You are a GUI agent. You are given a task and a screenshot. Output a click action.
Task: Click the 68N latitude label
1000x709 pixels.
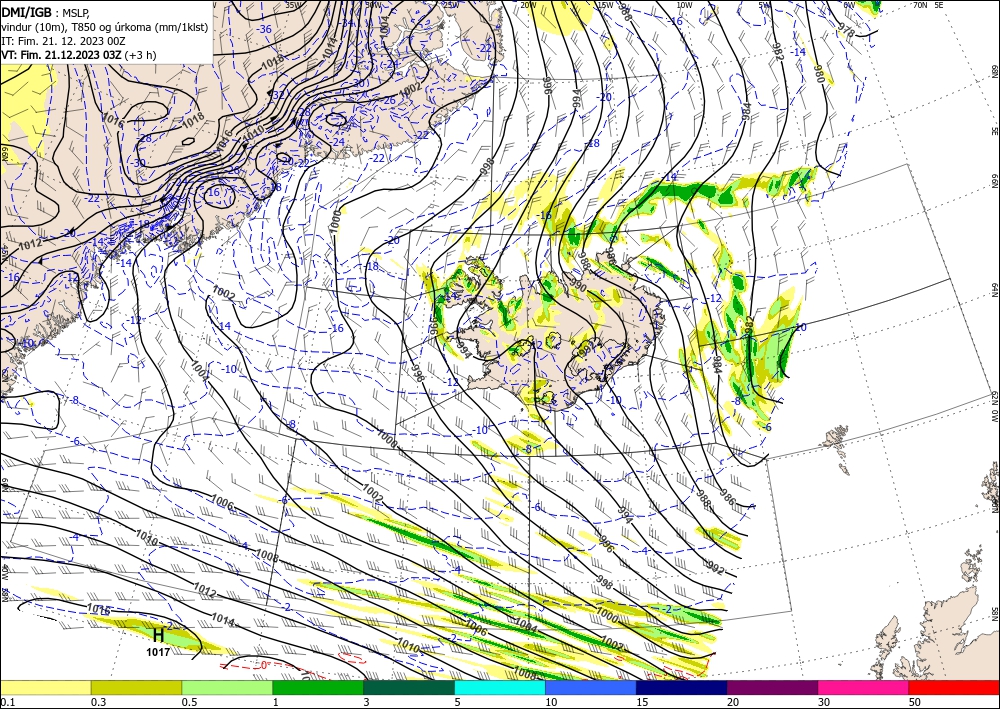click(994, 70)
